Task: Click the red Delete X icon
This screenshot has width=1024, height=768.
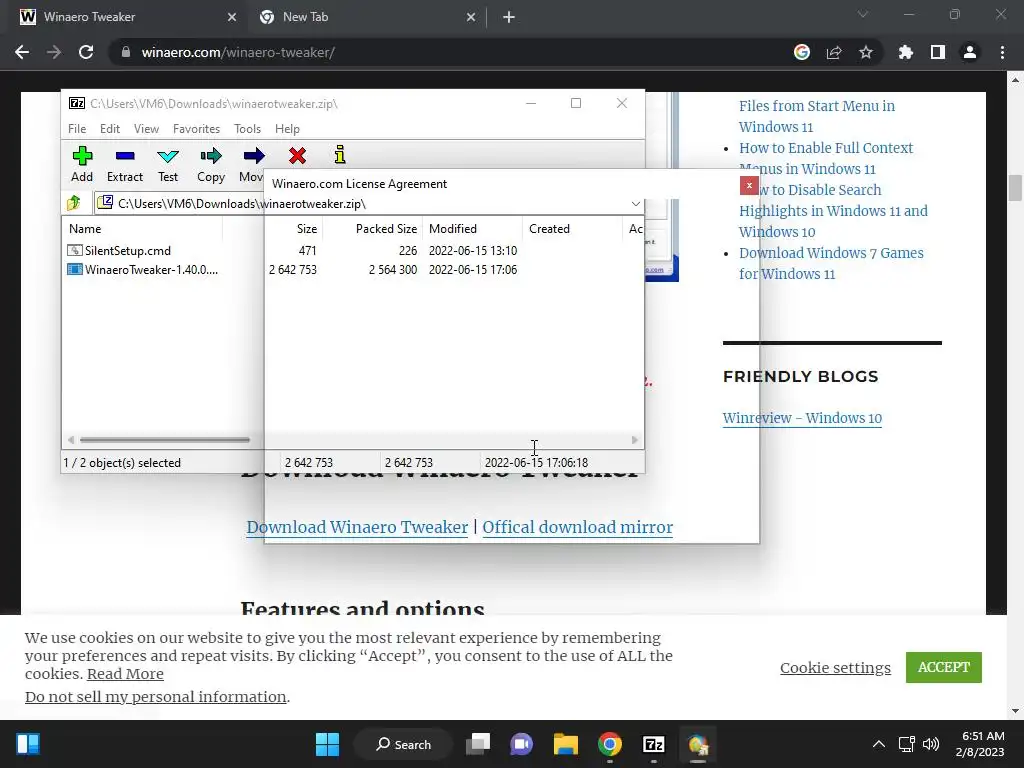Action: 297,155
